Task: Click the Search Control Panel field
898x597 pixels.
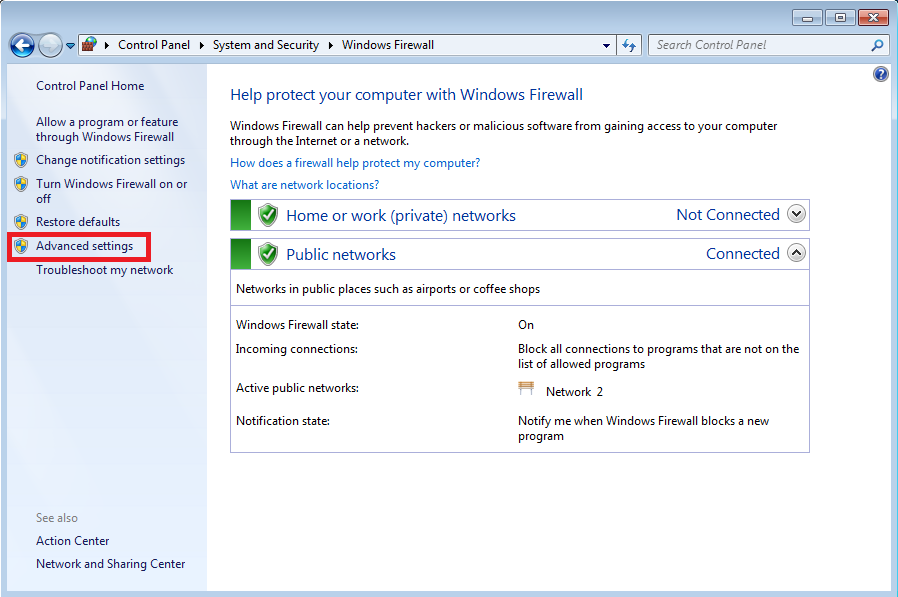Action: [x=758, y=45]
